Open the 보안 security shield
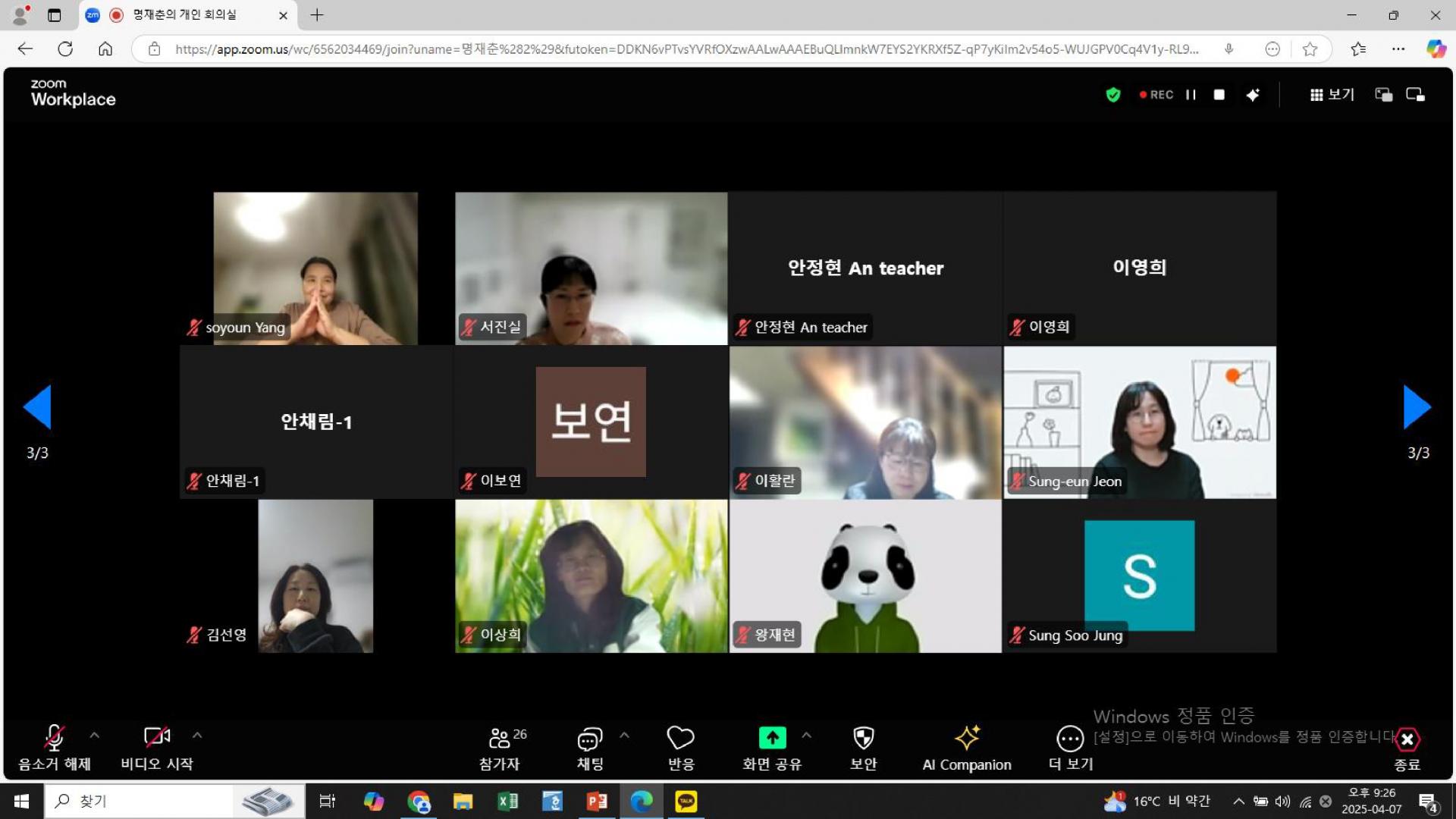Screen dimensions: 1456x819 863,748
